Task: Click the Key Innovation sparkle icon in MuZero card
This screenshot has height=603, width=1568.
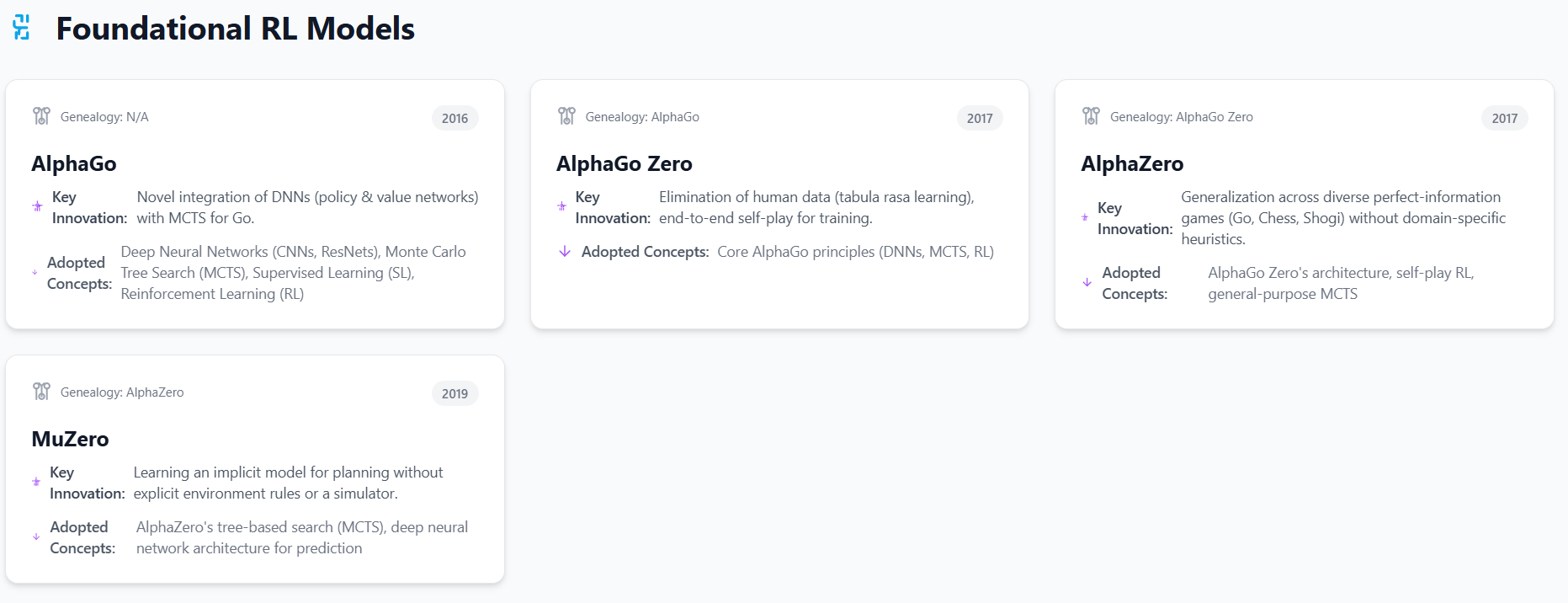Action: point(36,482)
